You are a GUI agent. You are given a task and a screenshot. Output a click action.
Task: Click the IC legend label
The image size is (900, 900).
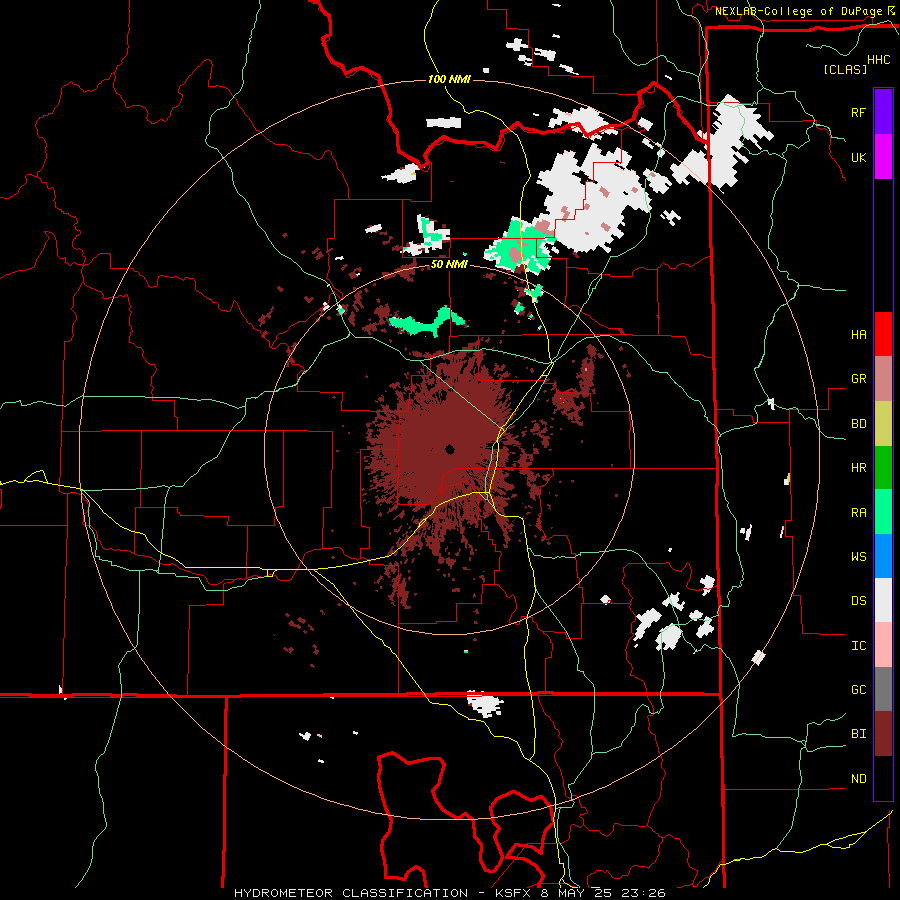[x=858, y=645]
